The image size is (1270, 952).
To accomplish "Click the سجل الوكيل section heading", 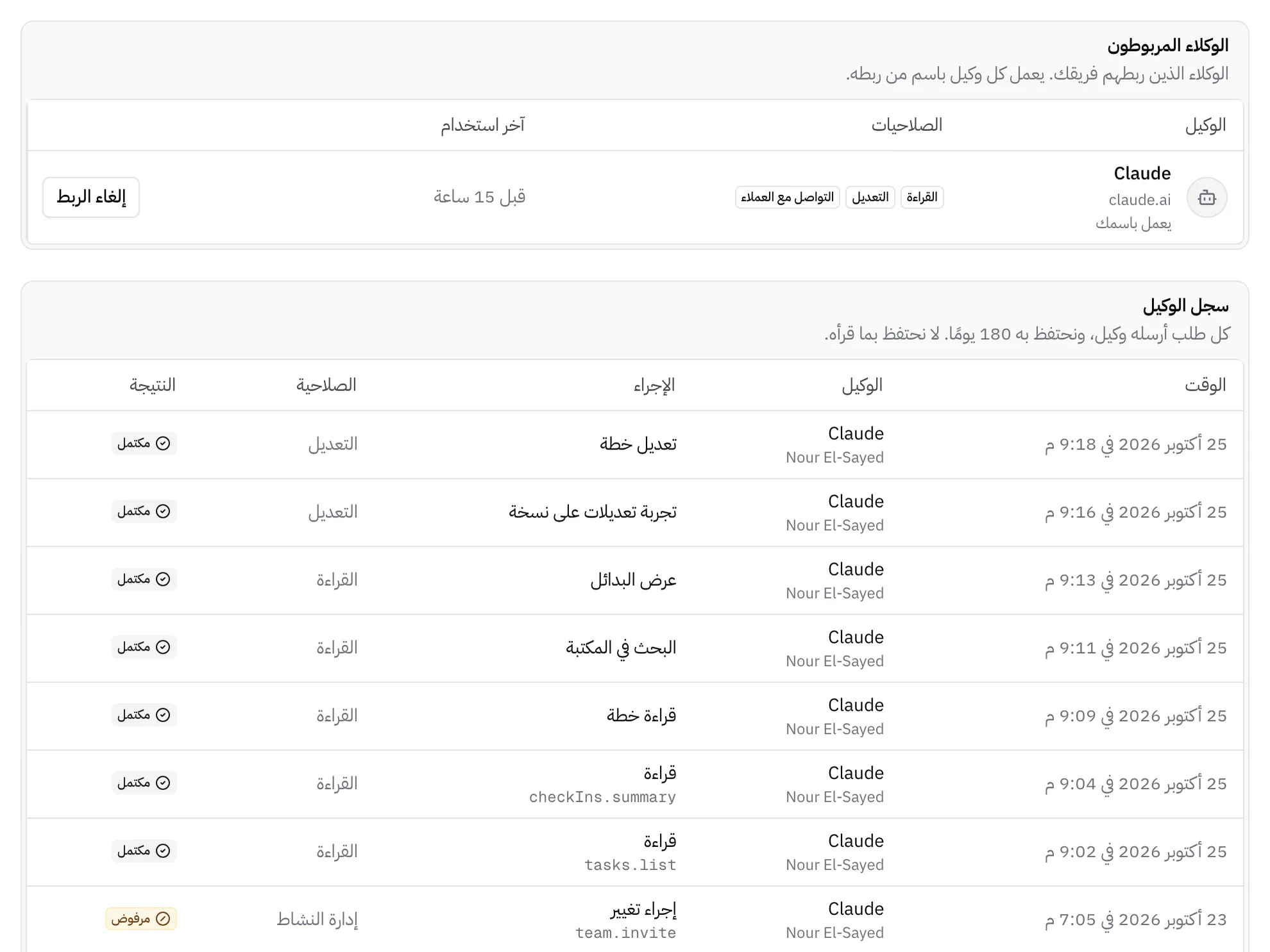I will pyautogui.click(x=1185, y=306).
